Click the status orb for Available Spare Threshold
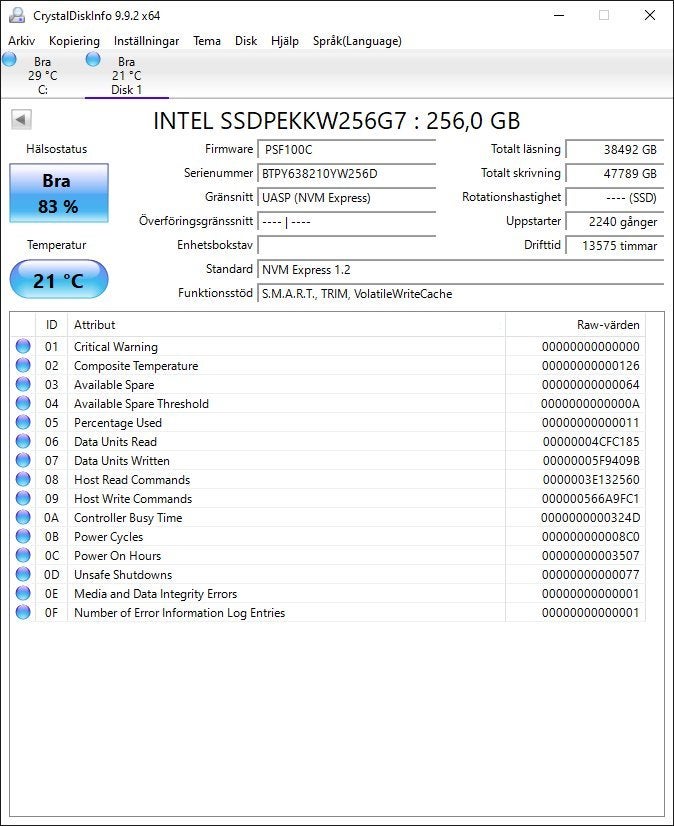 (23, 403)
